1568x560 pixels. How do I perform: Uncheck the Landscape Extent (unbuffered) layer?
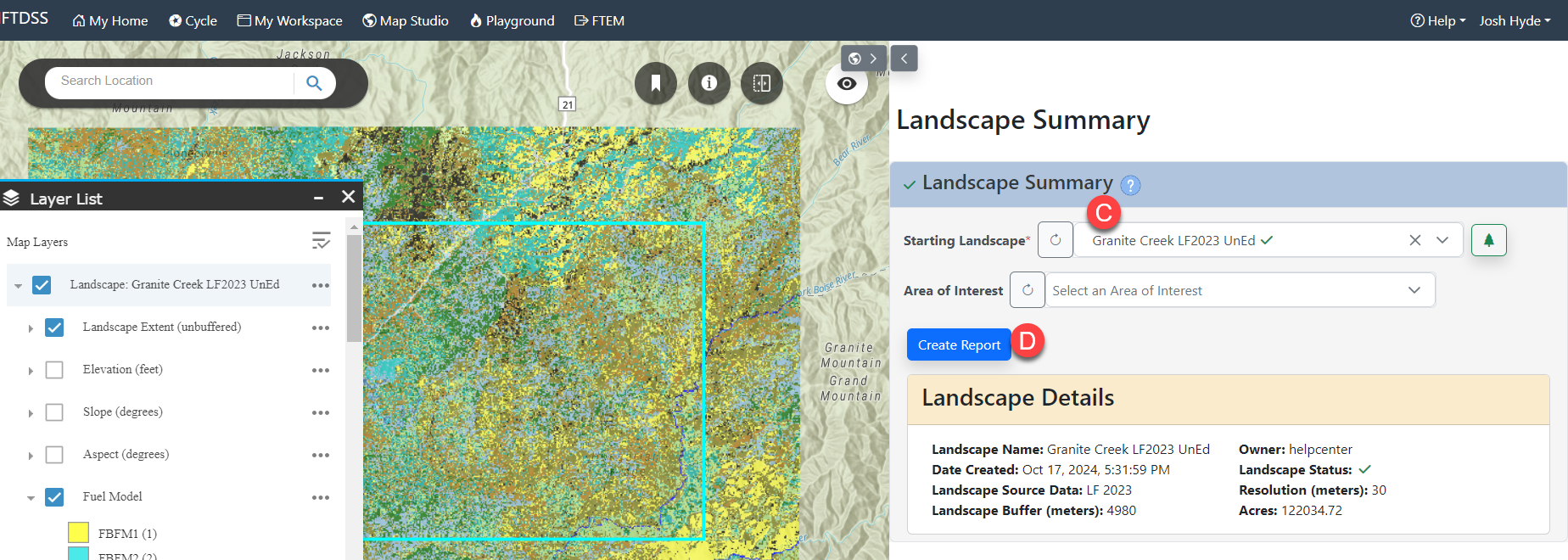click(x=54, y=328)
